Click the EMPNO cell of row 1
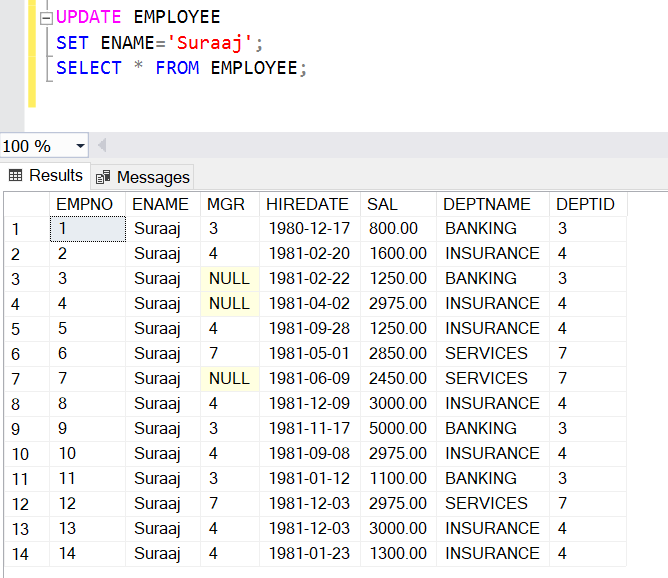The width and height of the screenshot is (668, 578). pos(88,229)
